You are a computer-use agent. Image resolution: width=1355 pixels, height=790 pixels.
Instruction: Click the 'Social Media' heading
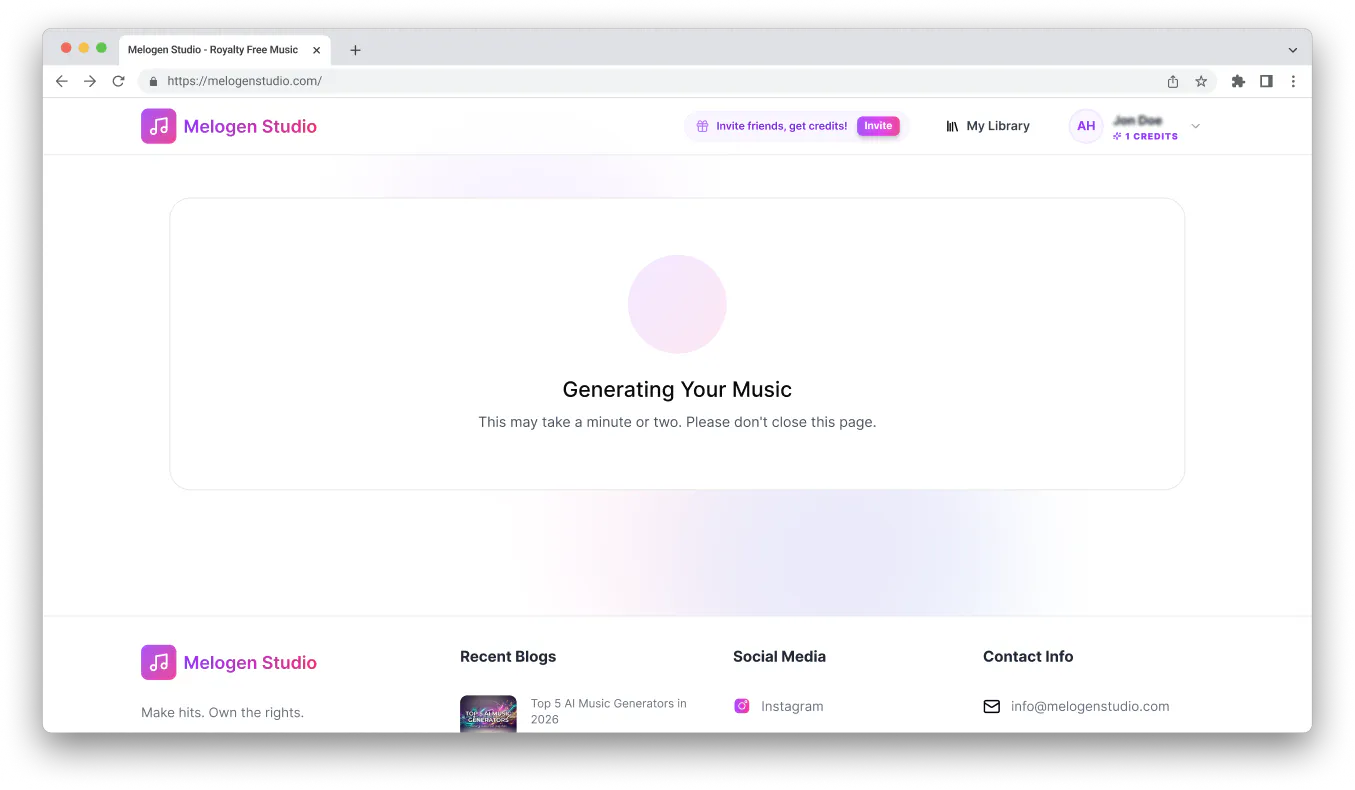coord(779,657)
